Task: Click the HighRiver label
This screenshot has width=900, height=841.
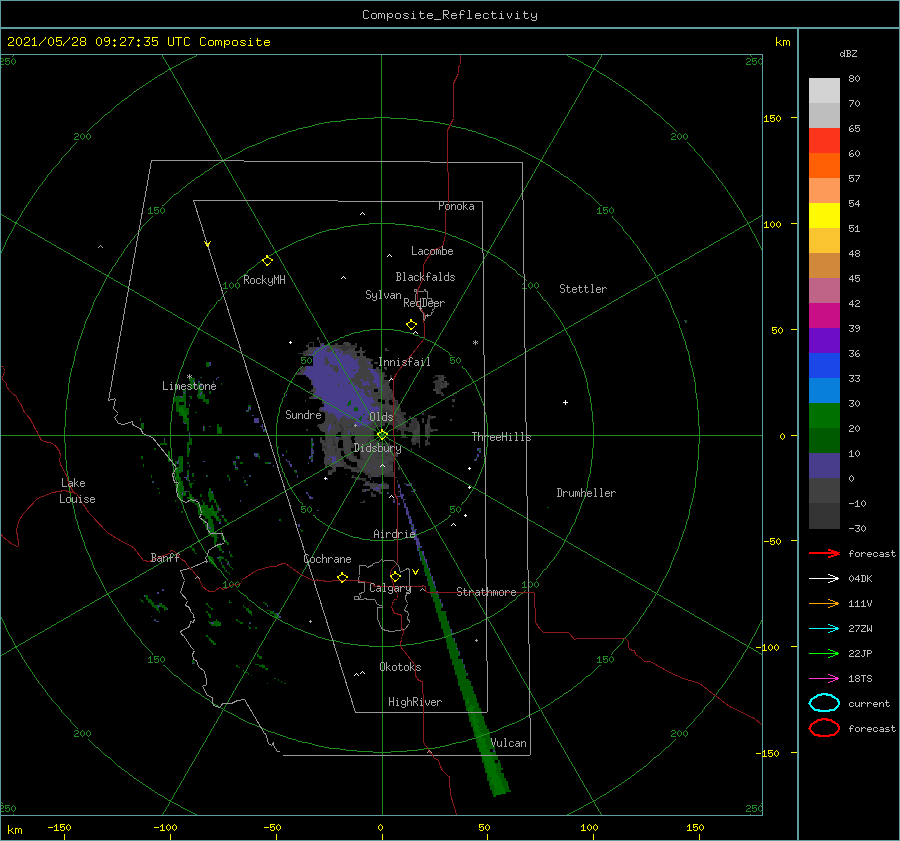Action: [415, 702]
